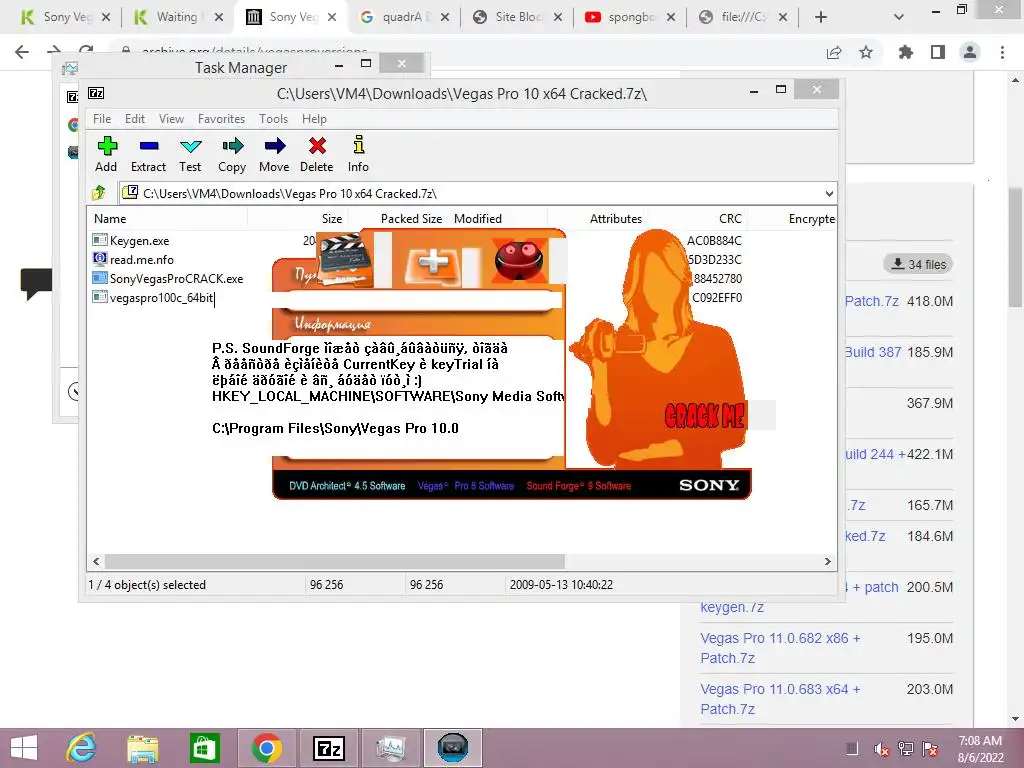Toggle Chrome side panel icon

(x=938, y=52)
